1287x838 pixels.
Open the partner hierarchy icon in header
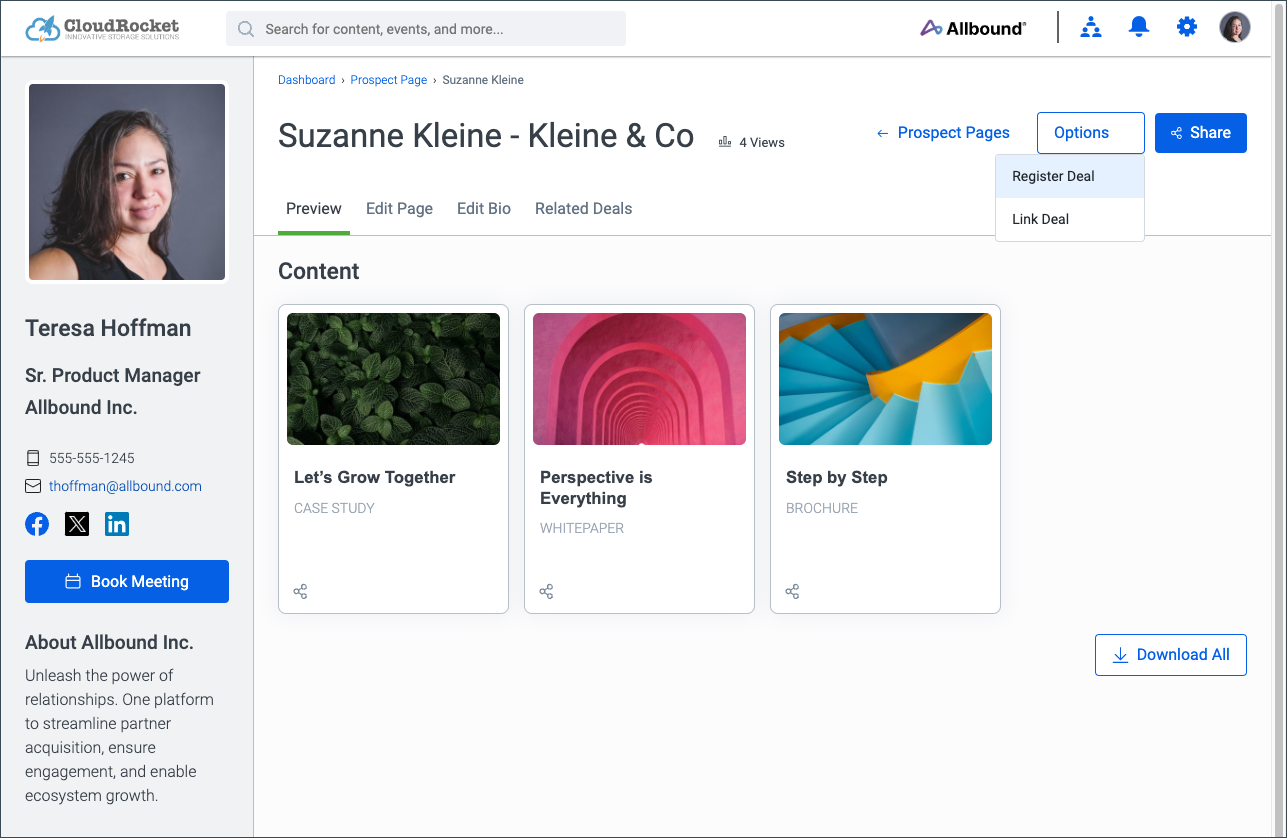[x=1091, y=27]
